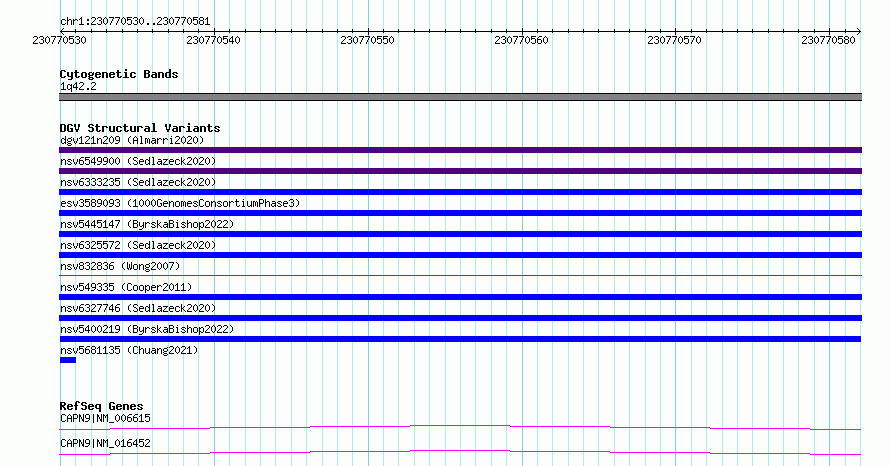Open variant nsv5681135 (Chuang2021) label

(x=129, y=350)
